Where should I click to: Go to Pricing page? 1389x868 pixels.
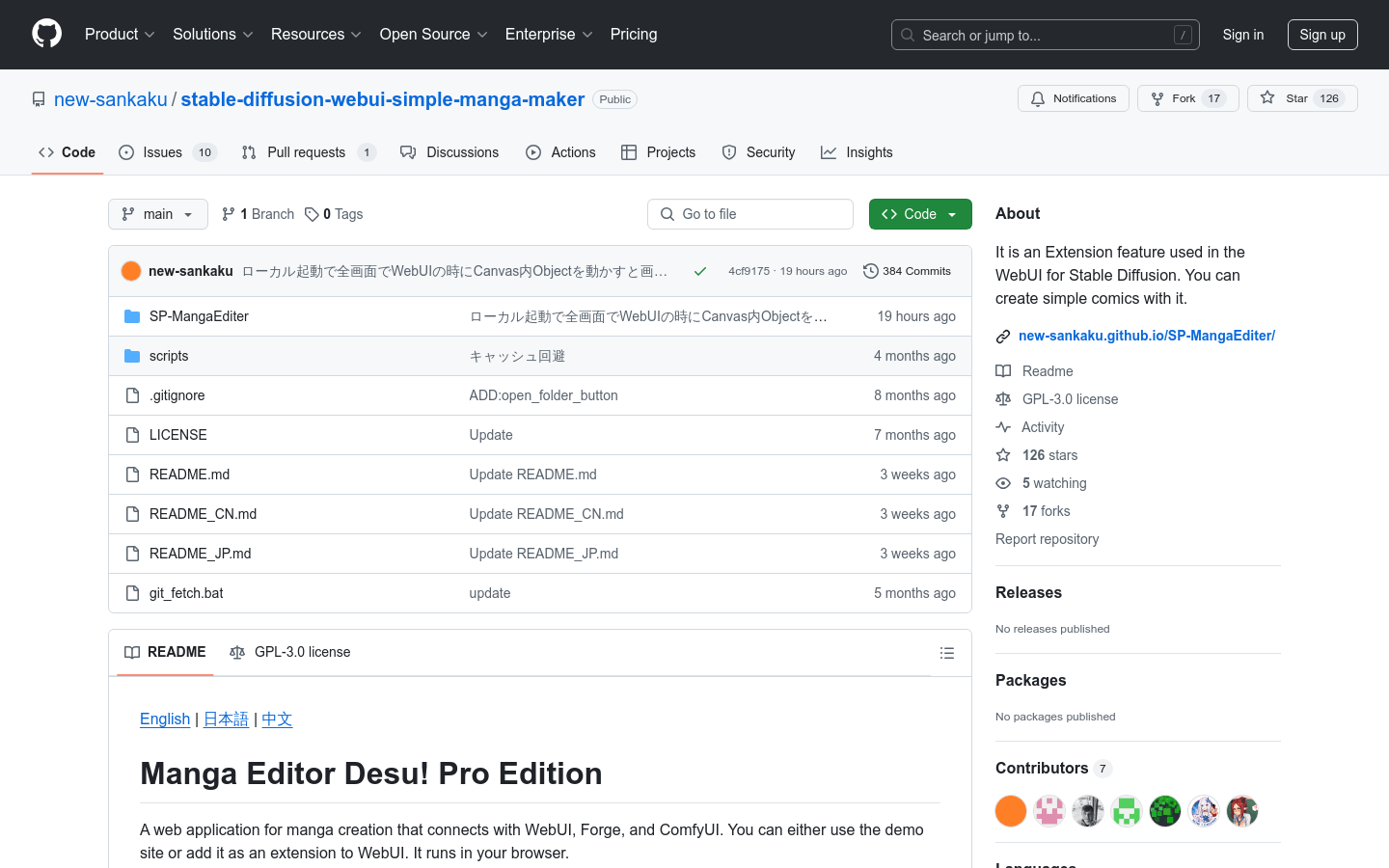coord(634,34)
